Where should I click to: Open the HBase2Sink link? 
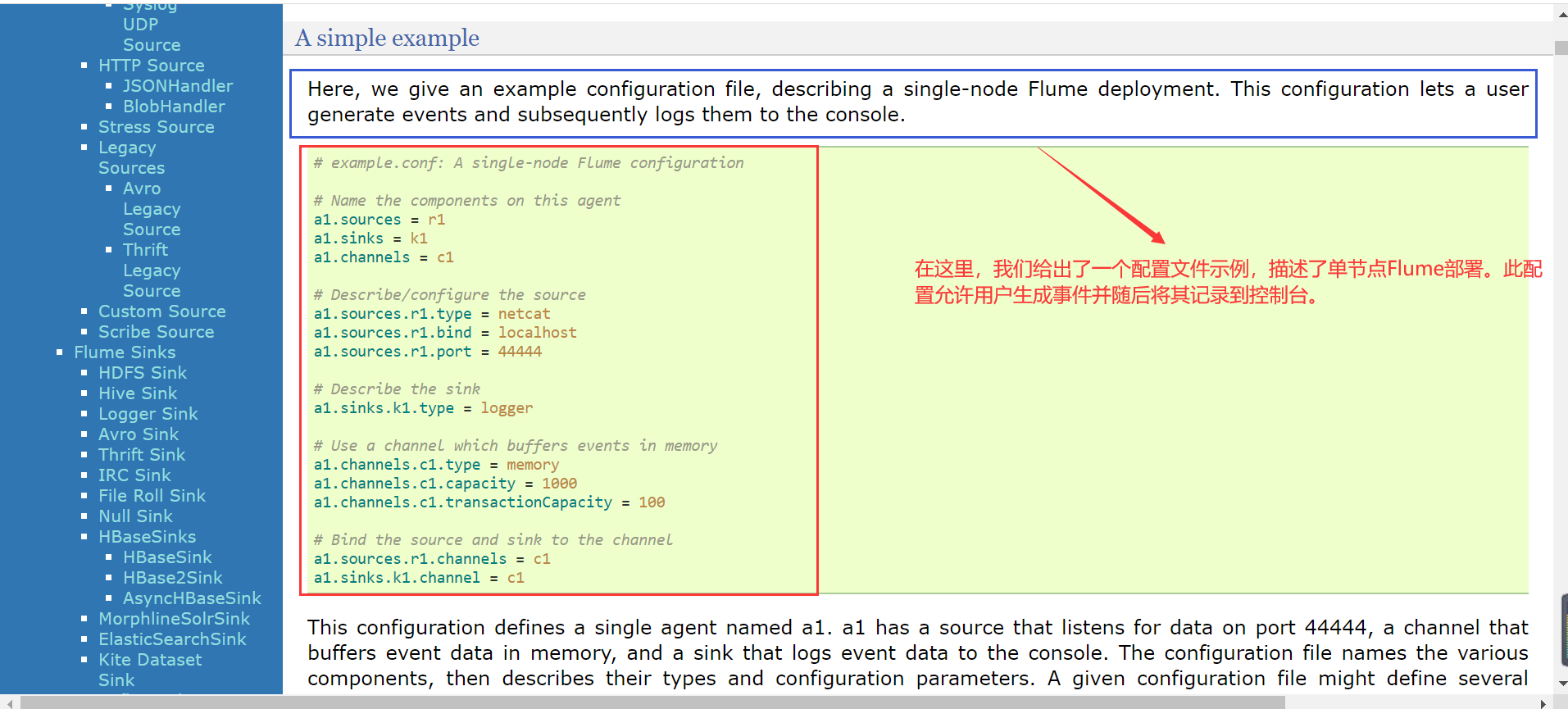click(173, 578)
